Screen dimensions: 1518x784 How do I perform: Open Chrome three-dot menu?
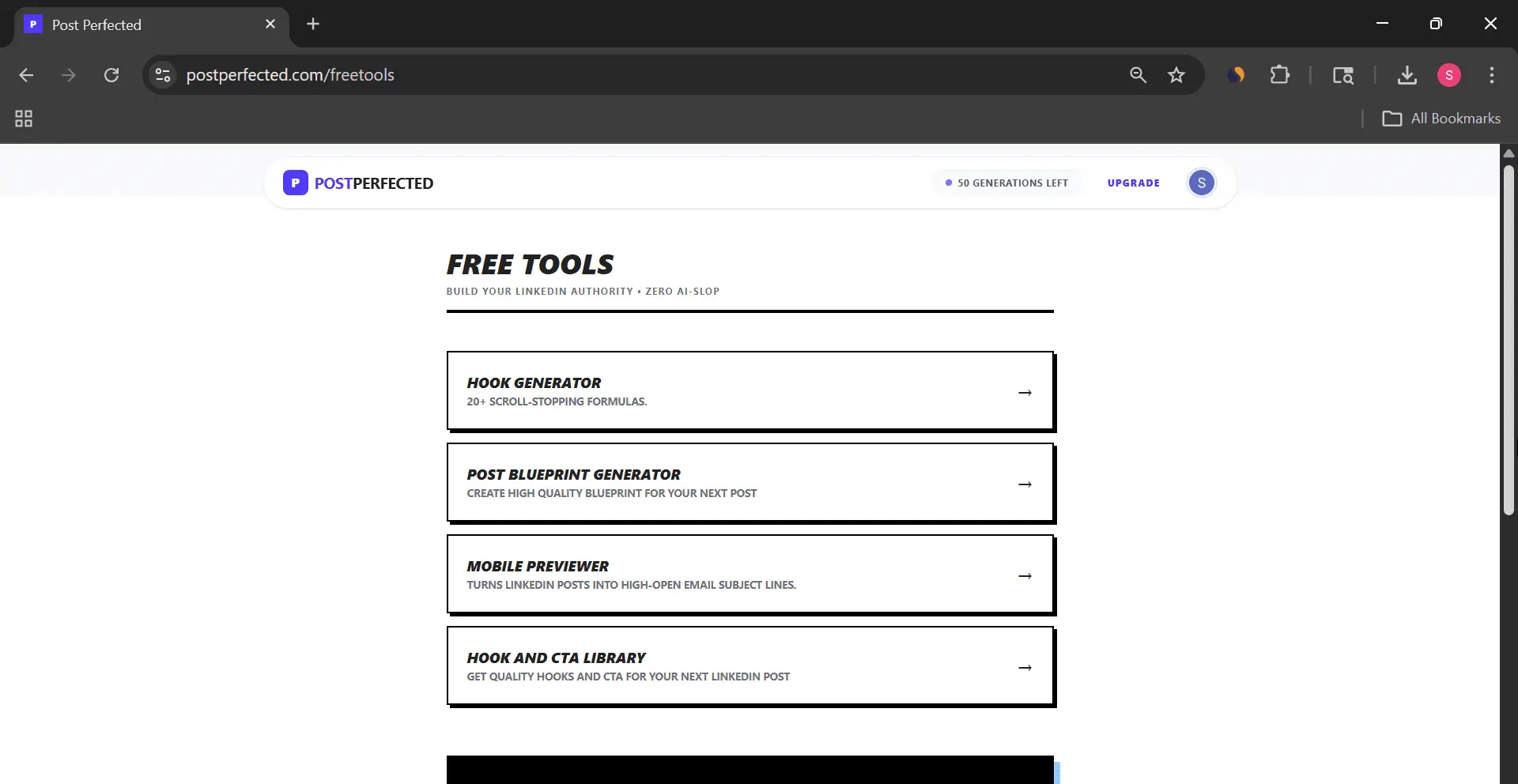click(x=1492, y=75)
